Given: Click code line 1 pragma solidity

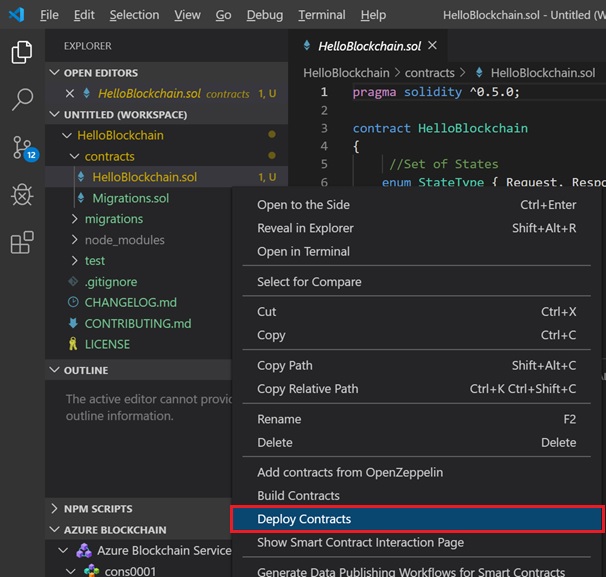Looking at the screenshot, I should tap(436, 92).
